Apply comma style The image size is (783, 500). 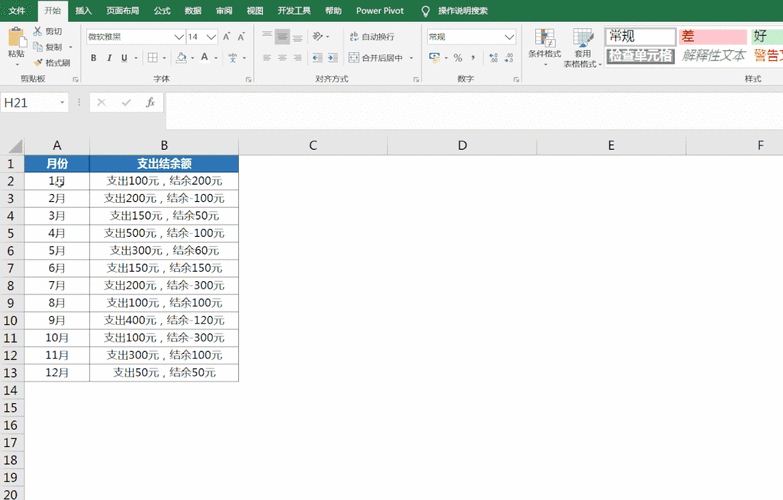pyautogui.click(x=473, y=58)
